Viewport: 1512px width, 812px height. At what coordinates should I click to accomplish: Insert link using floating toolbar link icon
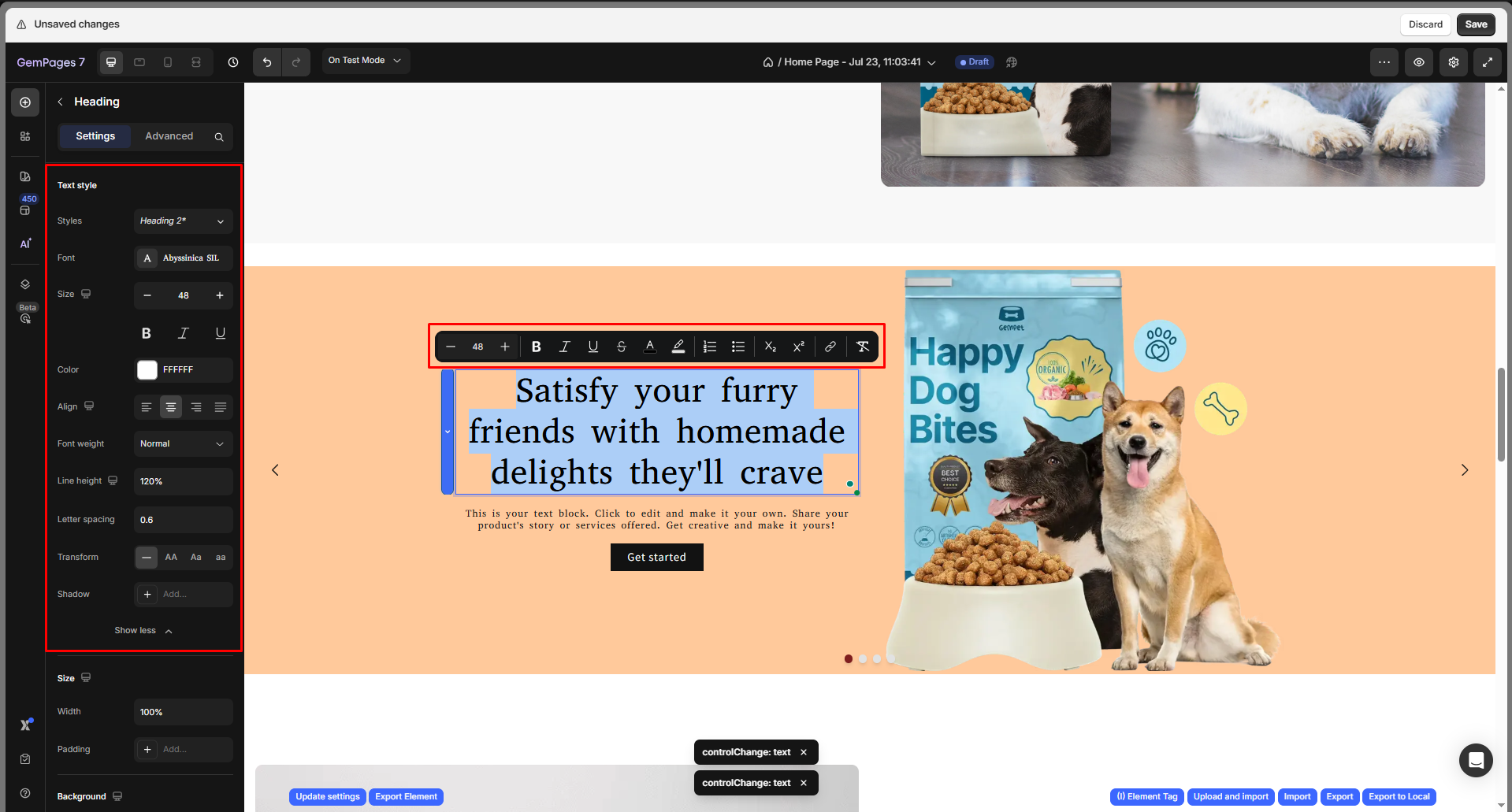coord(830,347)
